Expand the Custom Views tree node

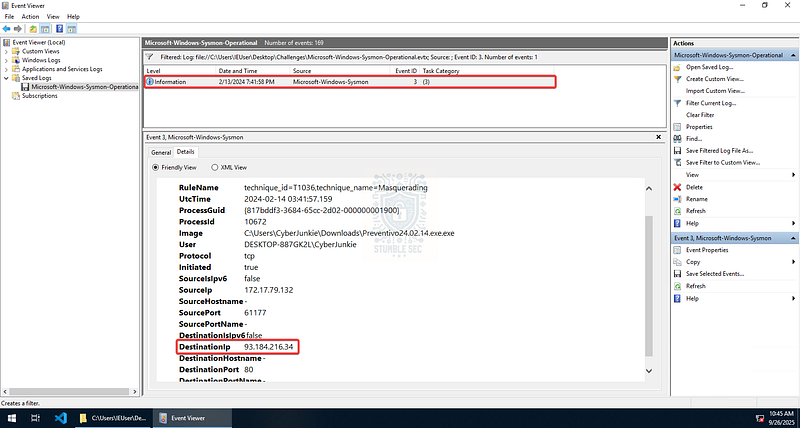point(6,52)
